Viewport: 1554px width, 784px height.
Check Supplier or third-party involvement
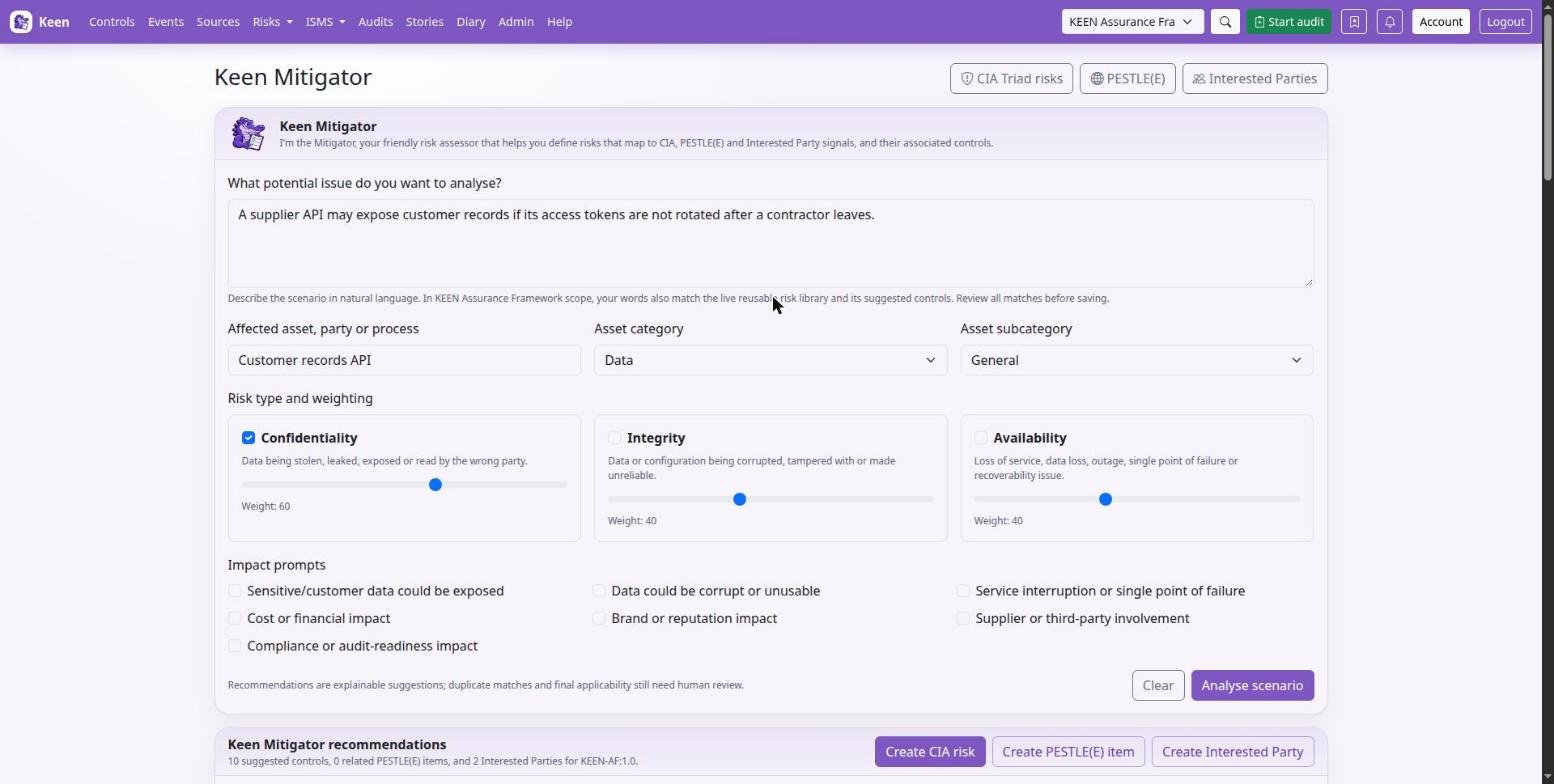click(963, 618)
